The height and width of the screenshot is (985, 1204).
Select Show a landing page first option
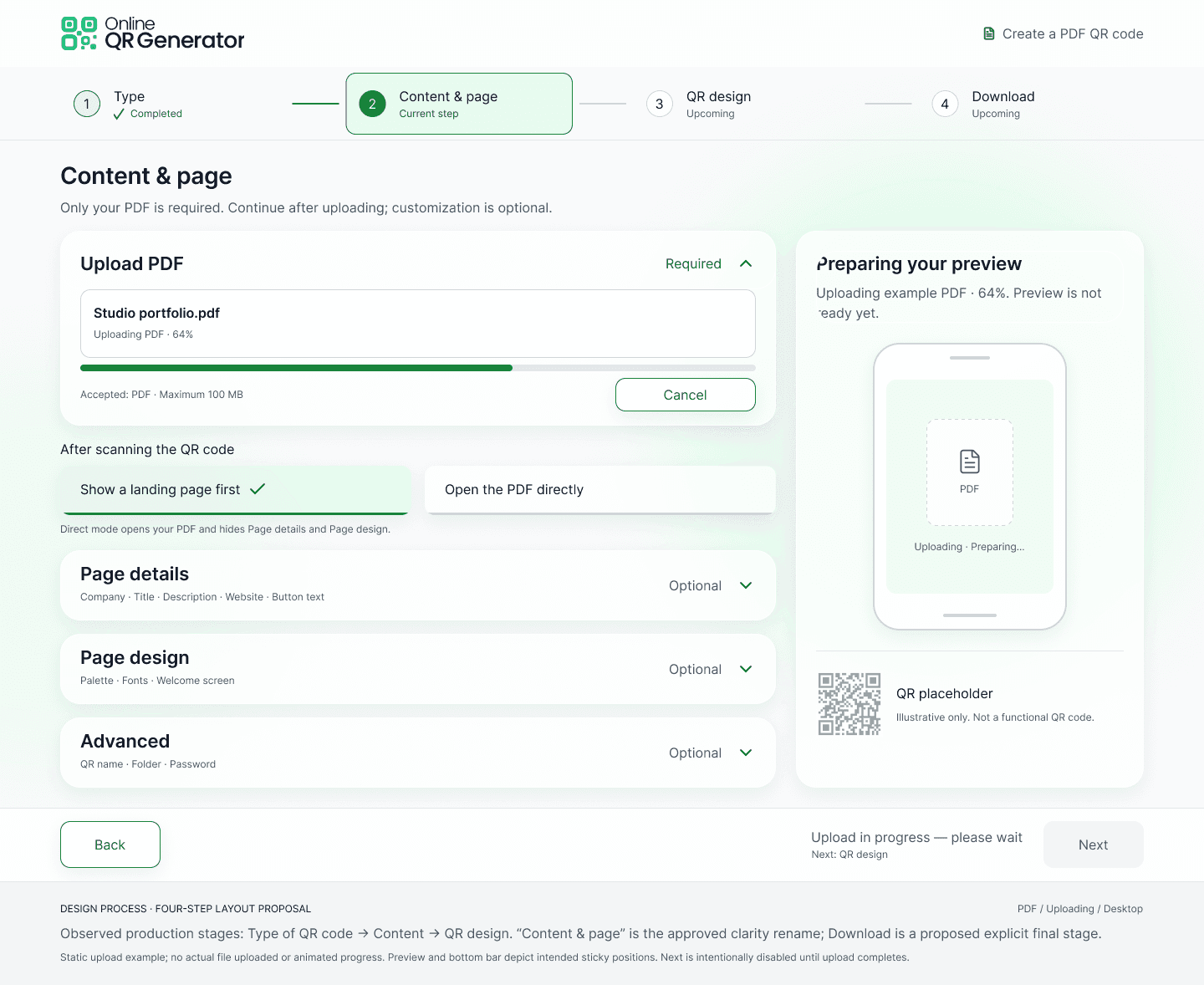click(235, 490)
